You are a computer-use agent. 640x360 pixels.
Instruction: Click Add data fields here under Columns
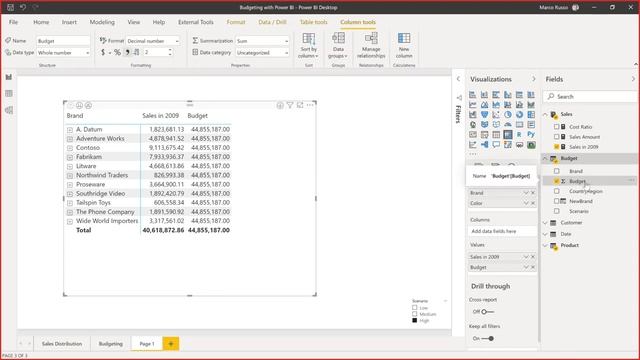pos(502,231)
